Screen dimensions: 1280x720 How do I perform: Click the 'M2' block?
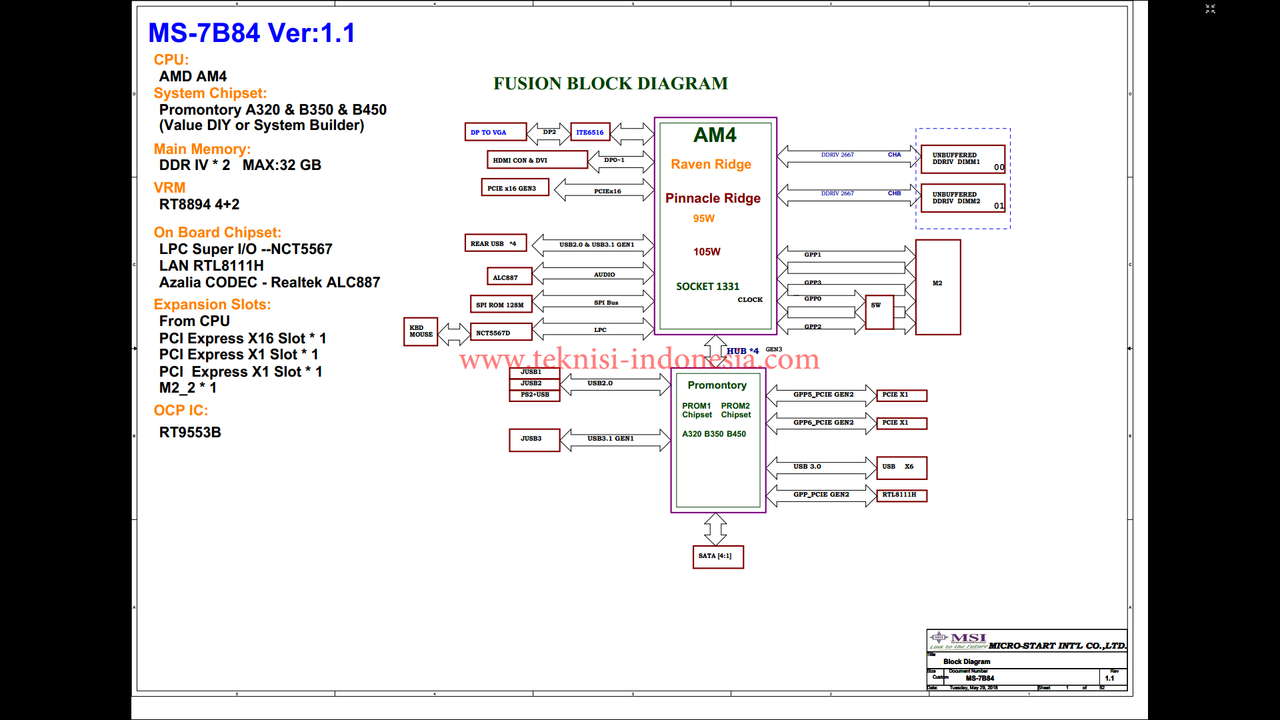coord(938,287)
